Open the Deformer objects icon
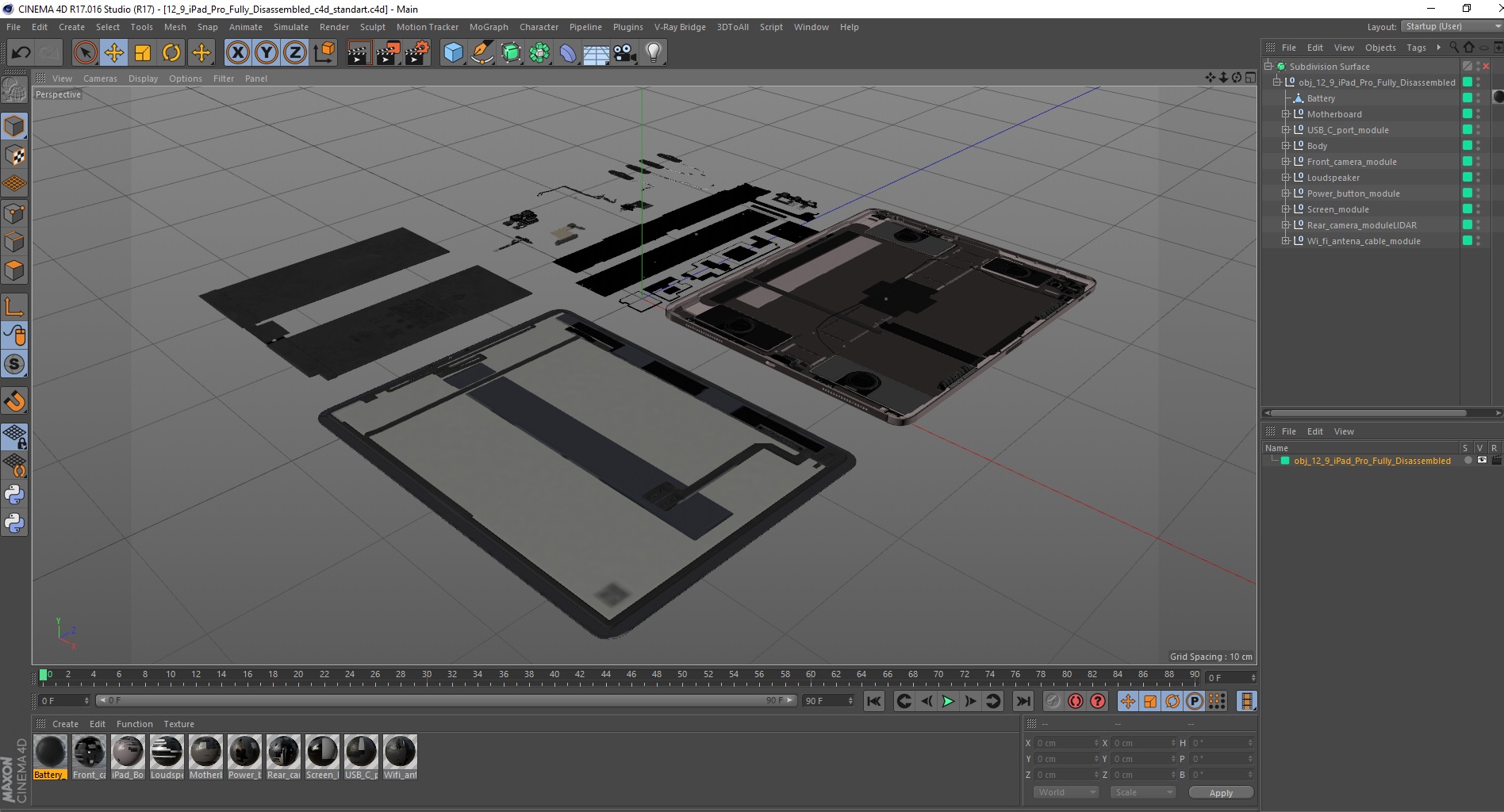This screenshot has width=1504, height=812. click(568, 53)
